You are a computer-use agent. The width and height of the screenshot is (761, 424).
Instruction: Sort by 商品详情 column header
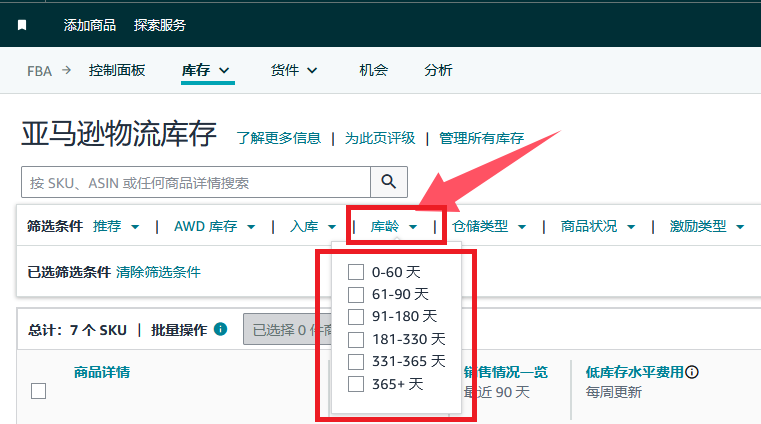102,372
